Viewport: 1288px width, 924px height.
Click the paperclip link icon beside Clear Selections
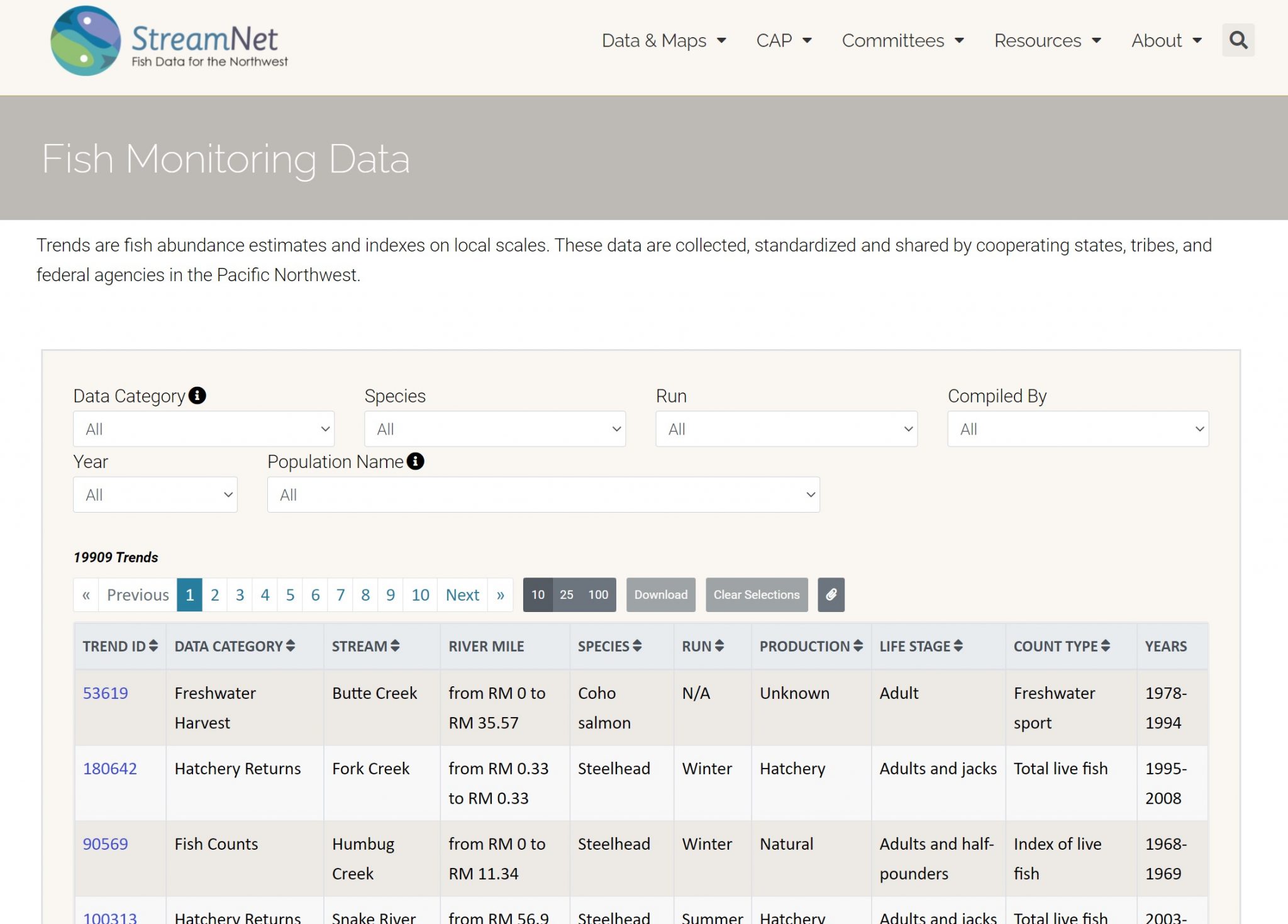[831, 594]
